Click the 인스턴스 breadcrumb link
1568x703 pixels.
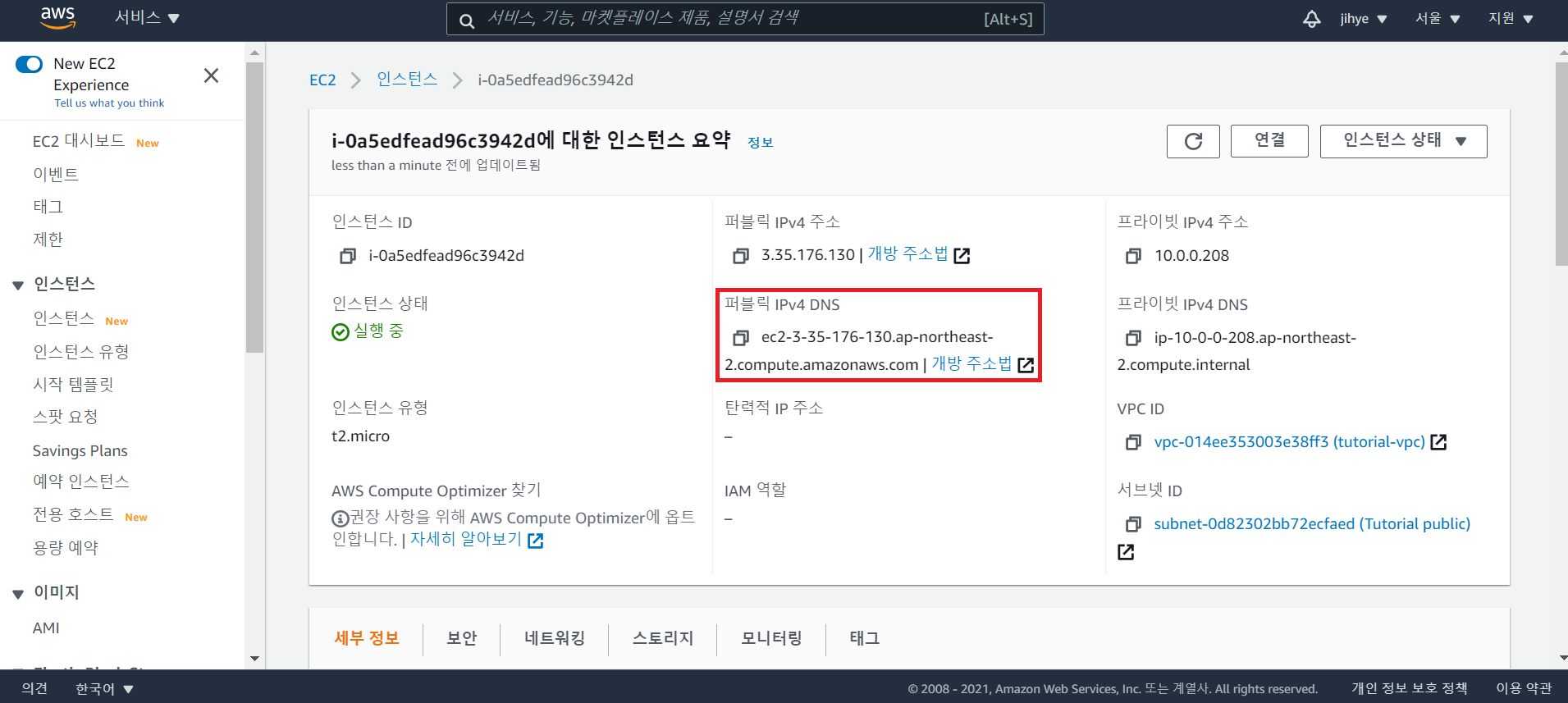coord(407,79)
